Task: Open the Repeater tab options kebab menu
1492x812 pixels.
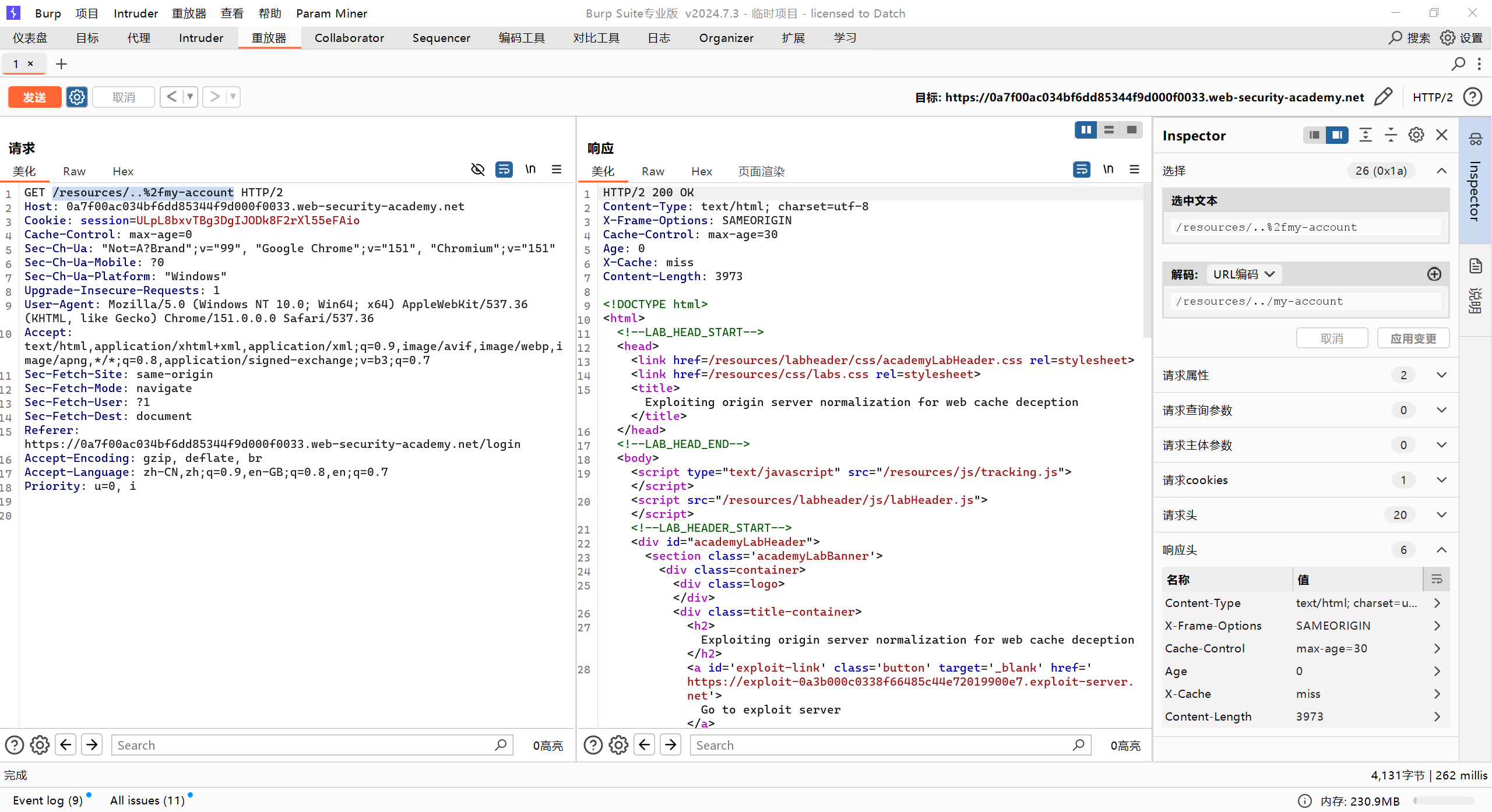Action: 1479,64
